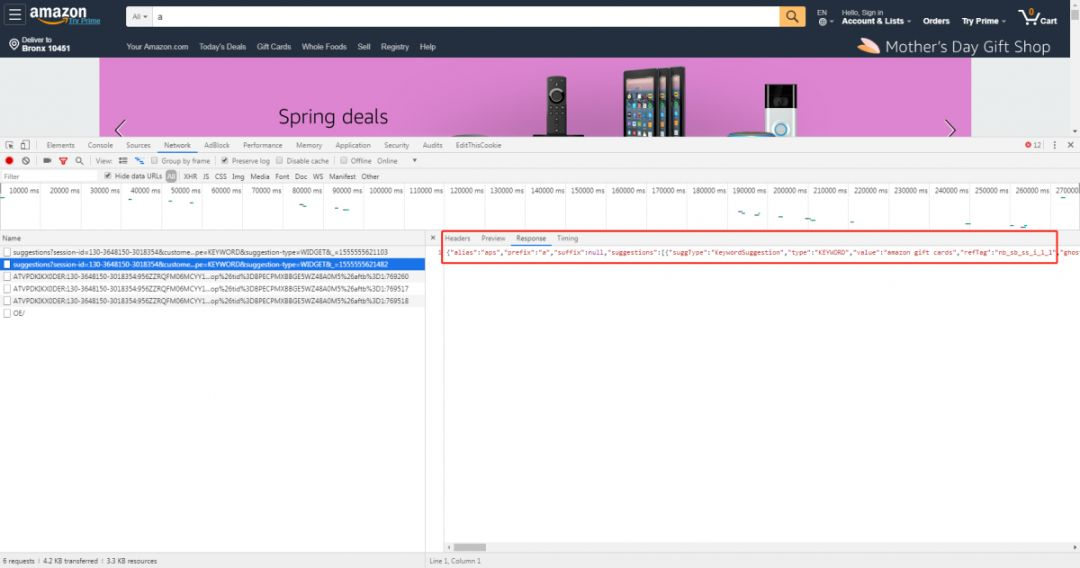Screen dimensions: 1080x568
Task: Toggle the network filter funnel icon
Action: pos(63,160)
